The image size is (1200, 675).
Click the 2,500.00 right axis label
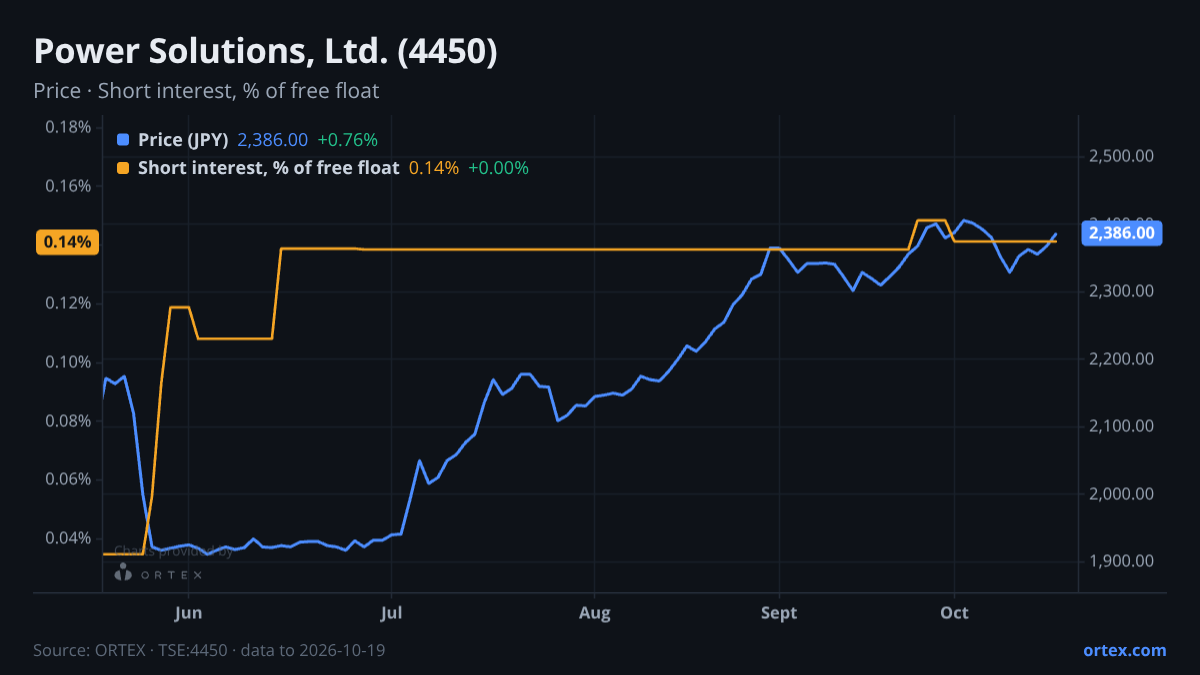click(x=1121, y=157)
